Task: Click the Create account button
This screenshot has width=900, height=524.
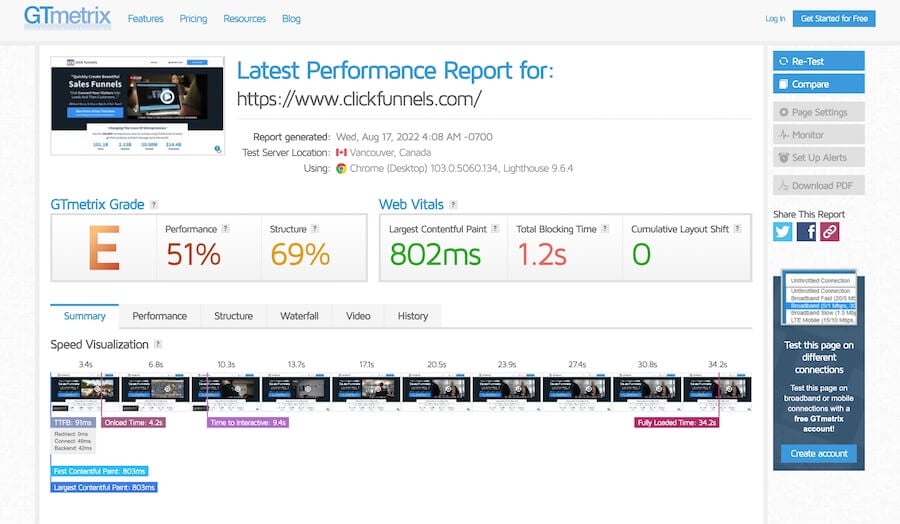Action: coord(818,453)
